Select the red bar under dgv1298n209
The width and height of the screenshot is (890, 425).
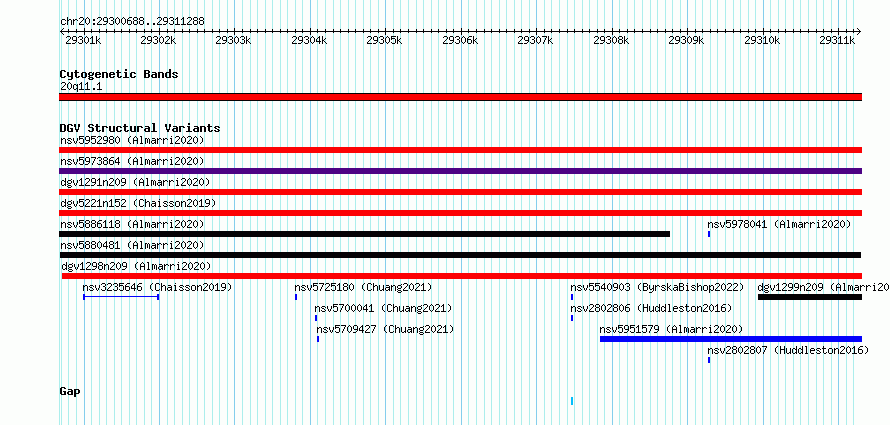[461, 276]
